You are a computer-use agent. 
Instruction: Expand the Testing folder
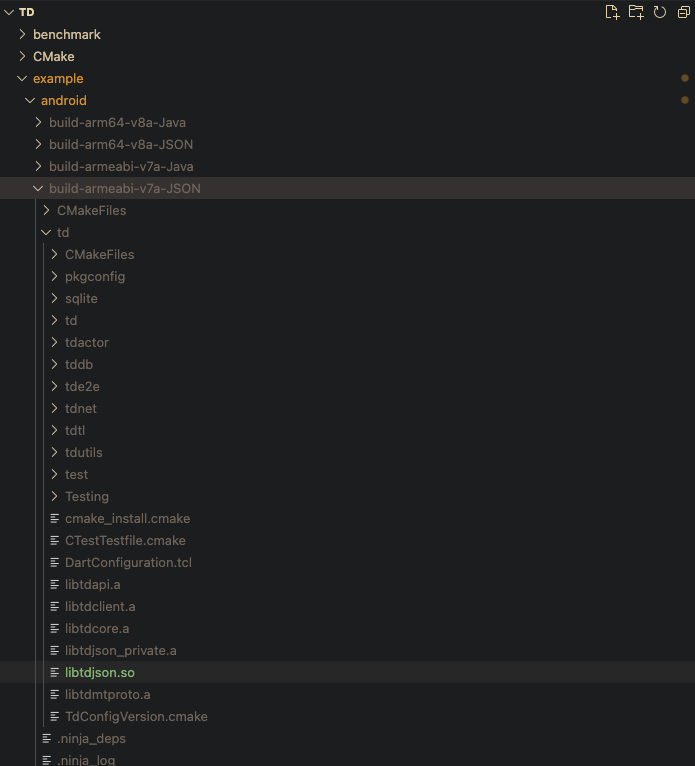(87, 496)
